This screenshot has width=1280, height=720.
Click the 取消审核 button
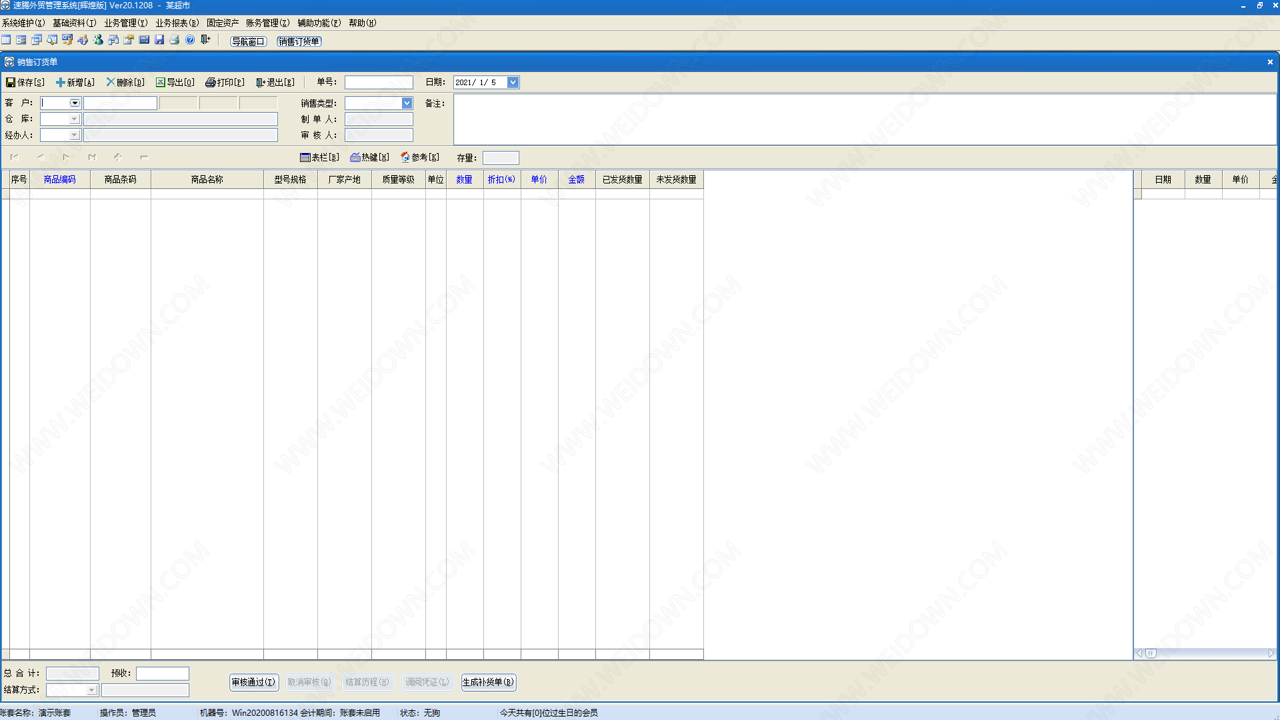click(x=309, y=682)
